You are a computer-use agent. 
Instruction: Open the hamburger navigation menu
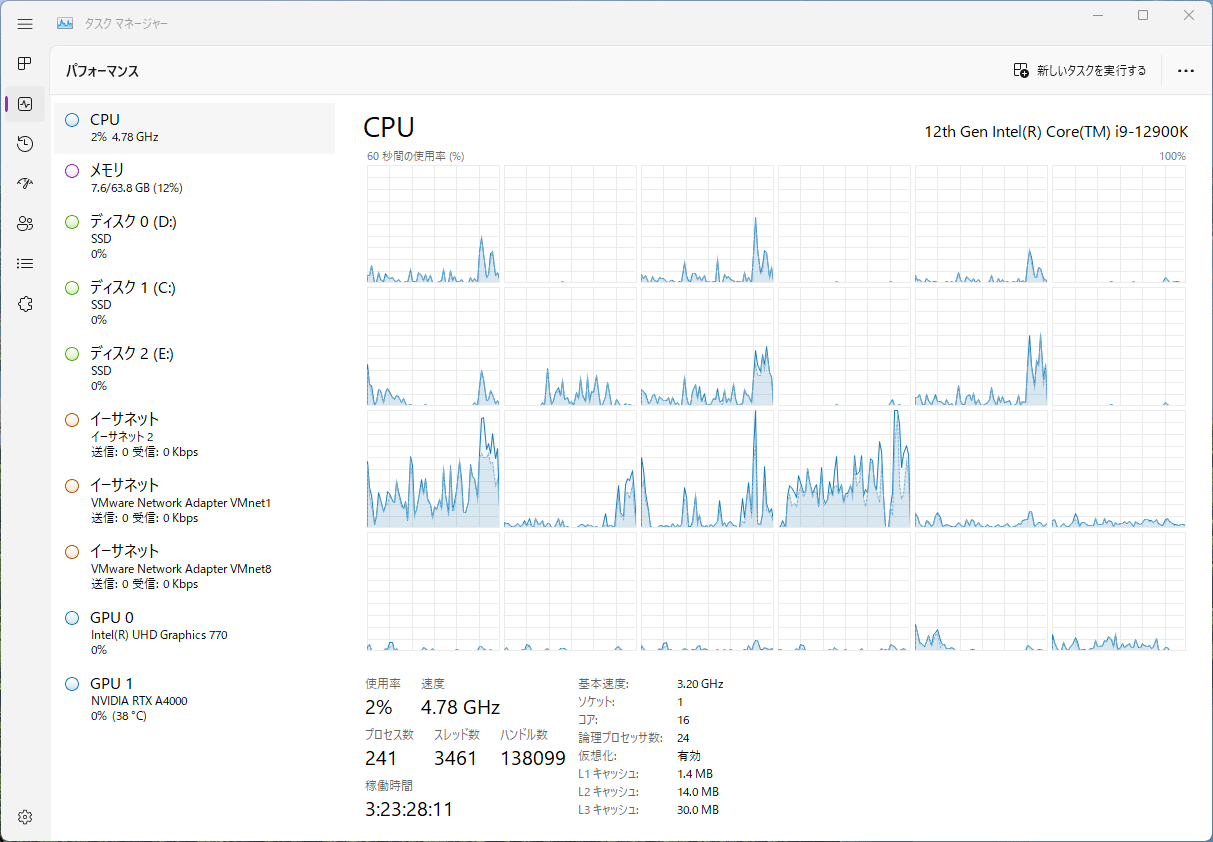[25, 24]
